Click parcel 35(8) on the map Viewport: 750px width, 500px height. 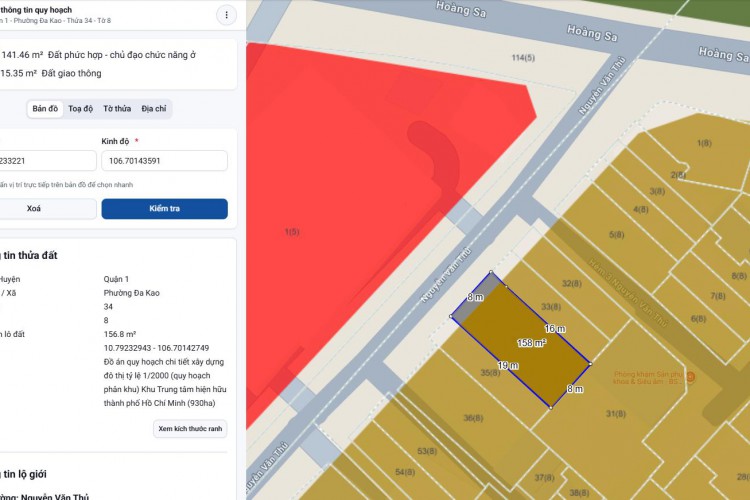point(489,373)
